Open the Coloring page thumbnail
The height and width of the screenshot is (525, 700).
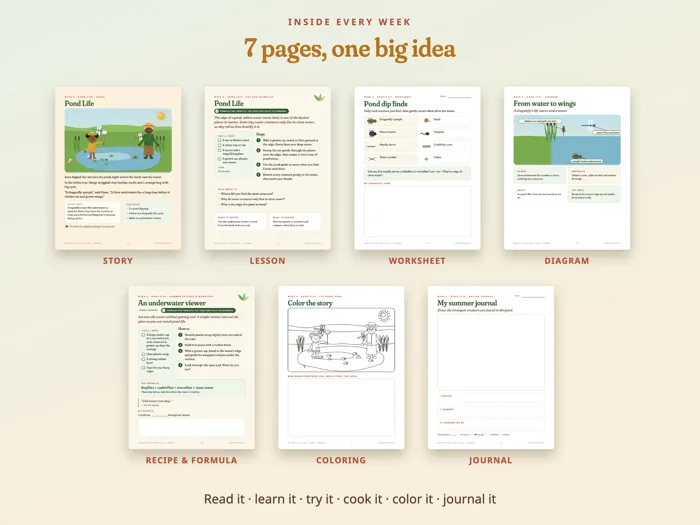341,368
